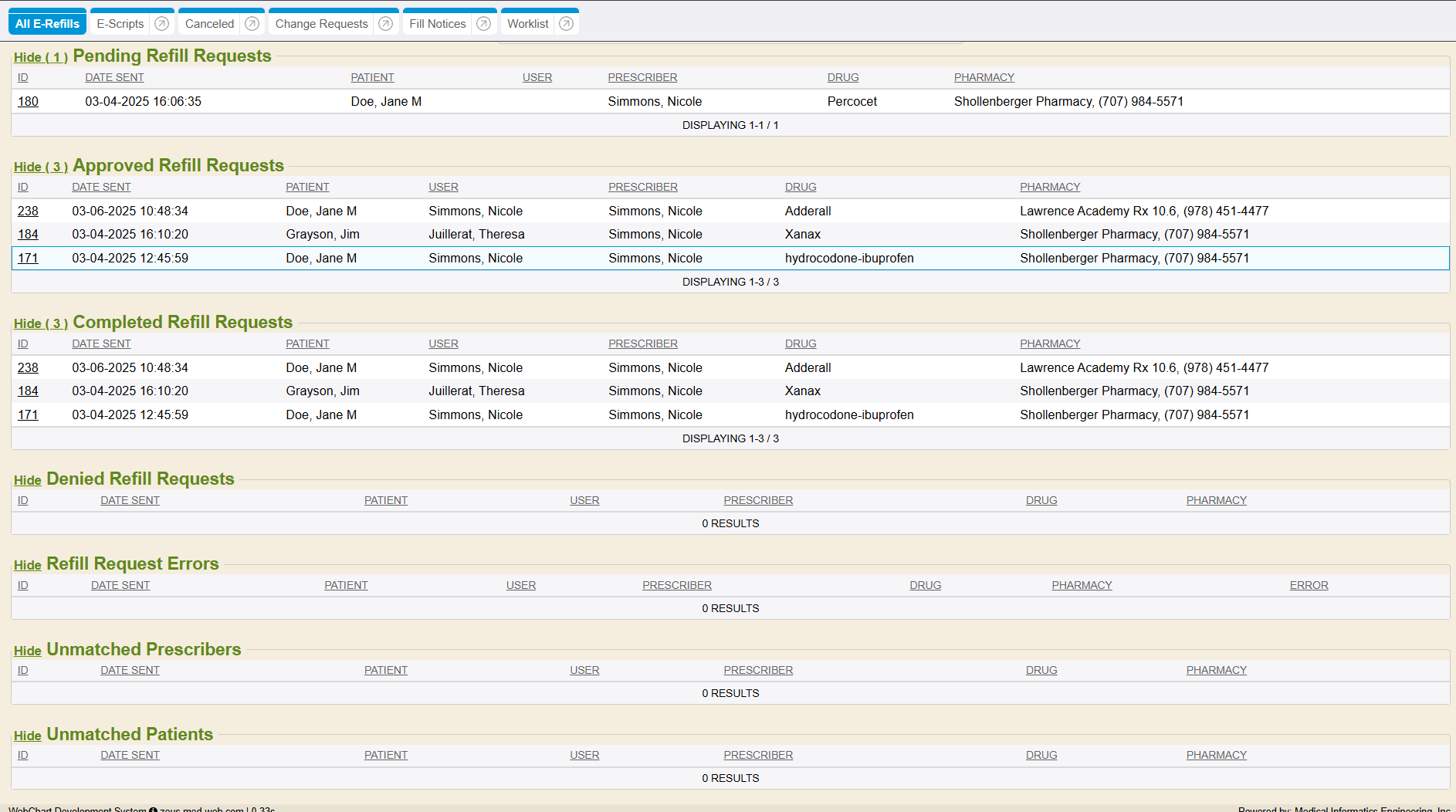Open the Worklist tab

click(x=527, y=24)
